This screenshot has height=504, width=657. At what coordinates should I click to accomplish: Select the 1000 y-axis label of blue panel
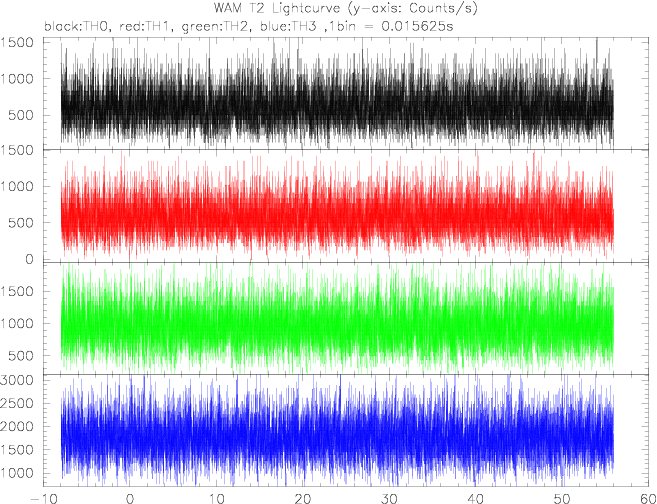(18, 473)
